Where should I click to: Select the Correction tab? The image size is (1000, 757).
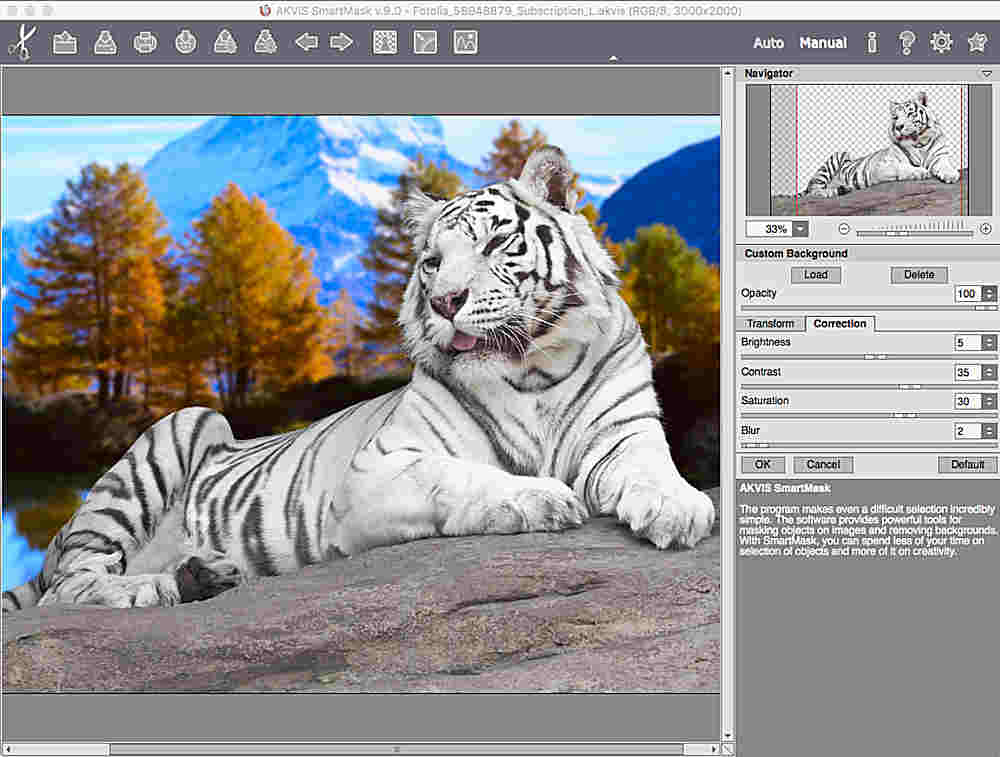pos(840,324)
